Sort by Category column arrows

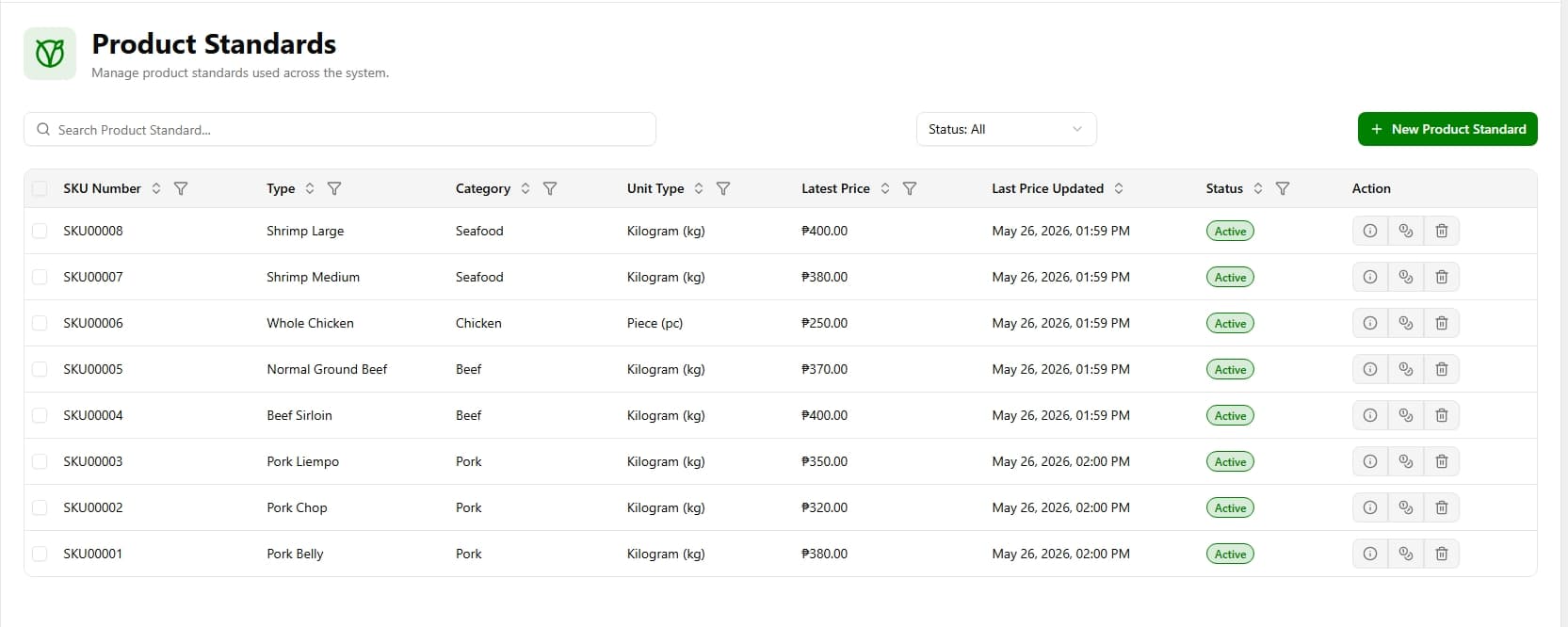[x=525, y=188]
